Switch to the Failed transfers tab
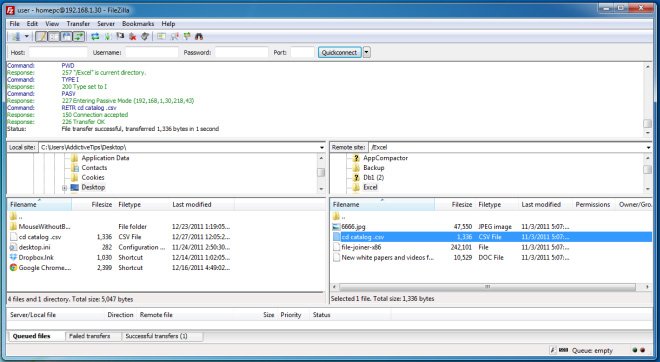 point(89,336)
